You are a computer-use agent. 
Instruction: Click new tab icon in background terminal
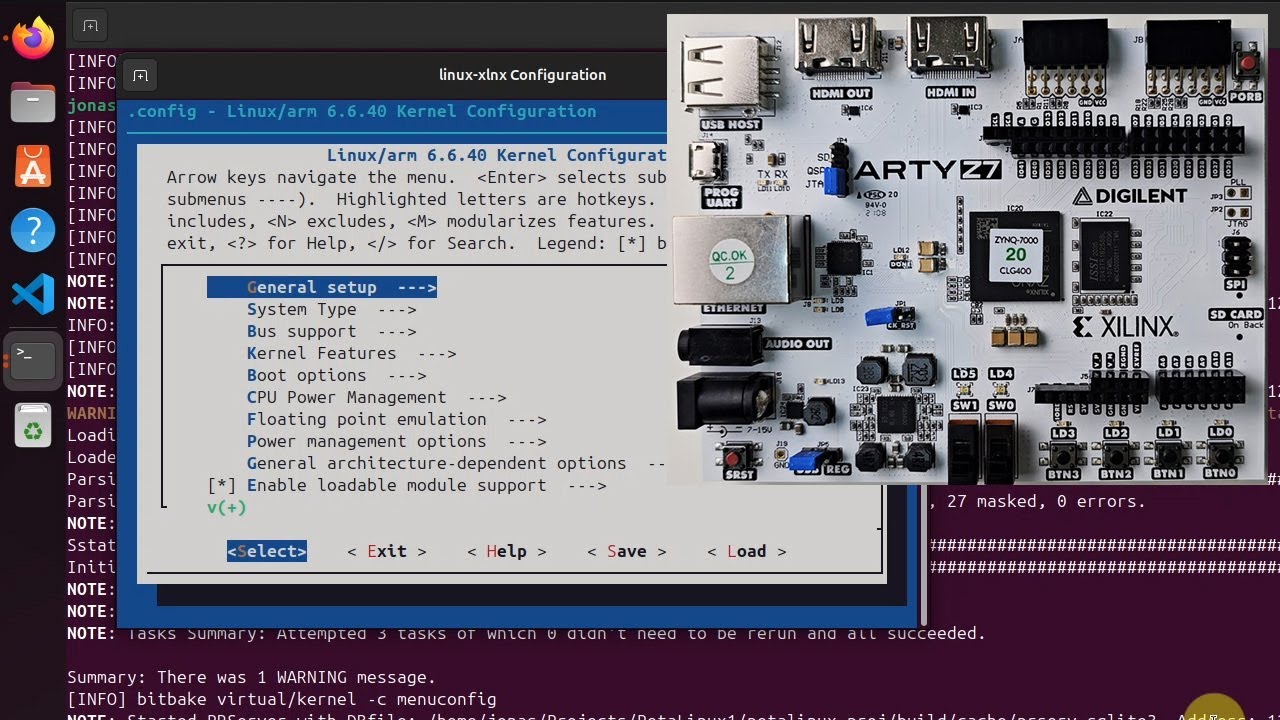(90, 26)
